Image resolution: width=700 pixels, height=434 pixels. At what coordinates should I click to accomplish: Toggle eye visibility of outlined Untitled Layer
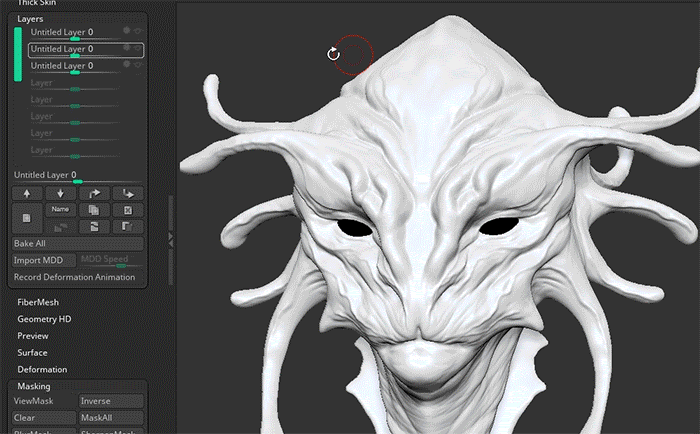tap(138, 48)
